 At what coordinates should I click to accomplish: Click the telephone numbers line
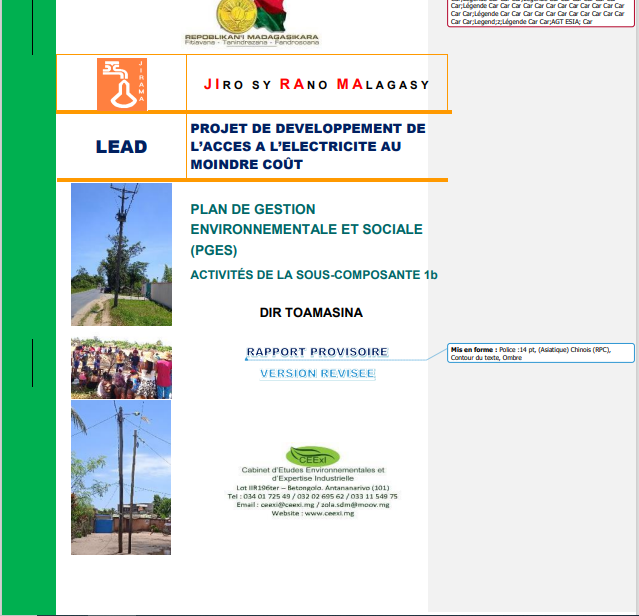313,496
